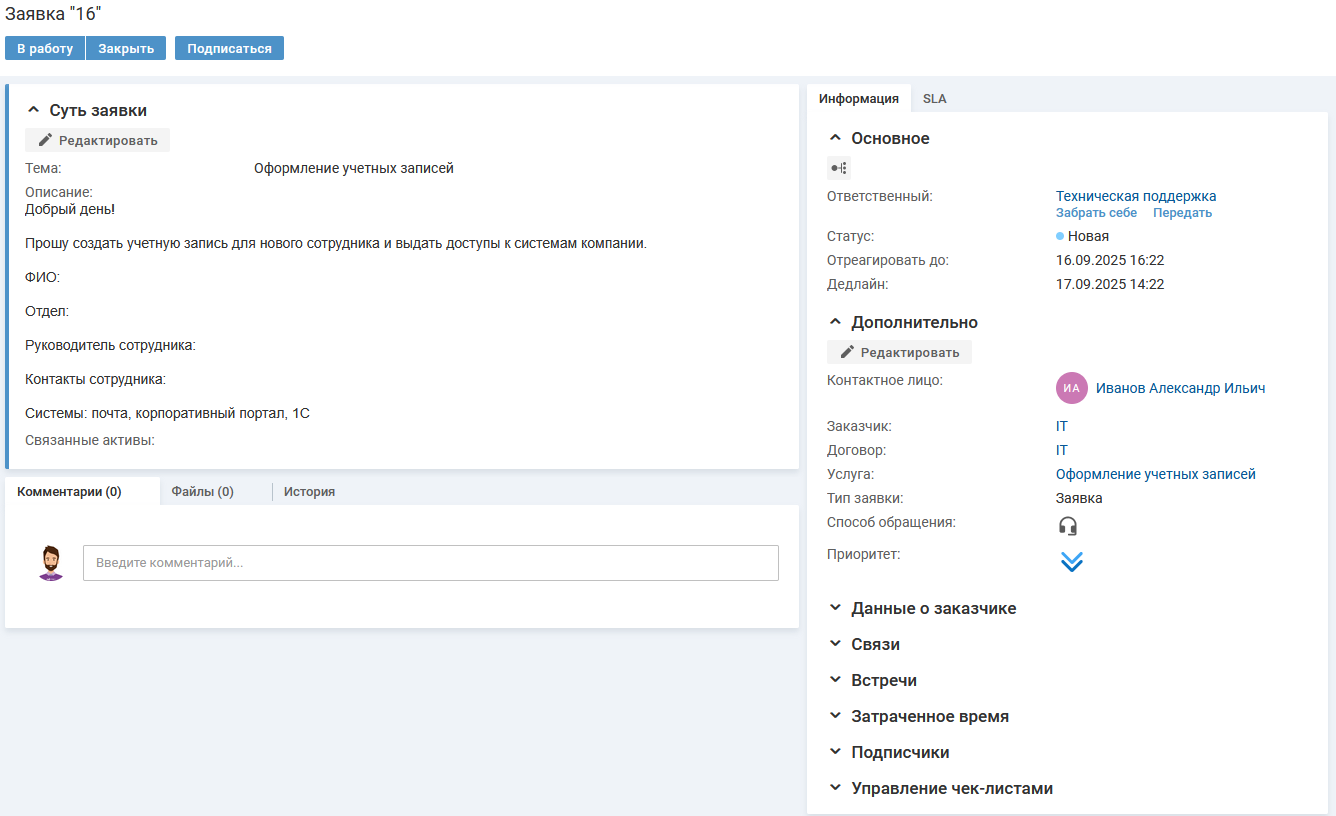Viewport: 1336px width, 816px height.
Task: Click the Забрать себе link
Action: pyautogui.click(x=1096, y=213)
